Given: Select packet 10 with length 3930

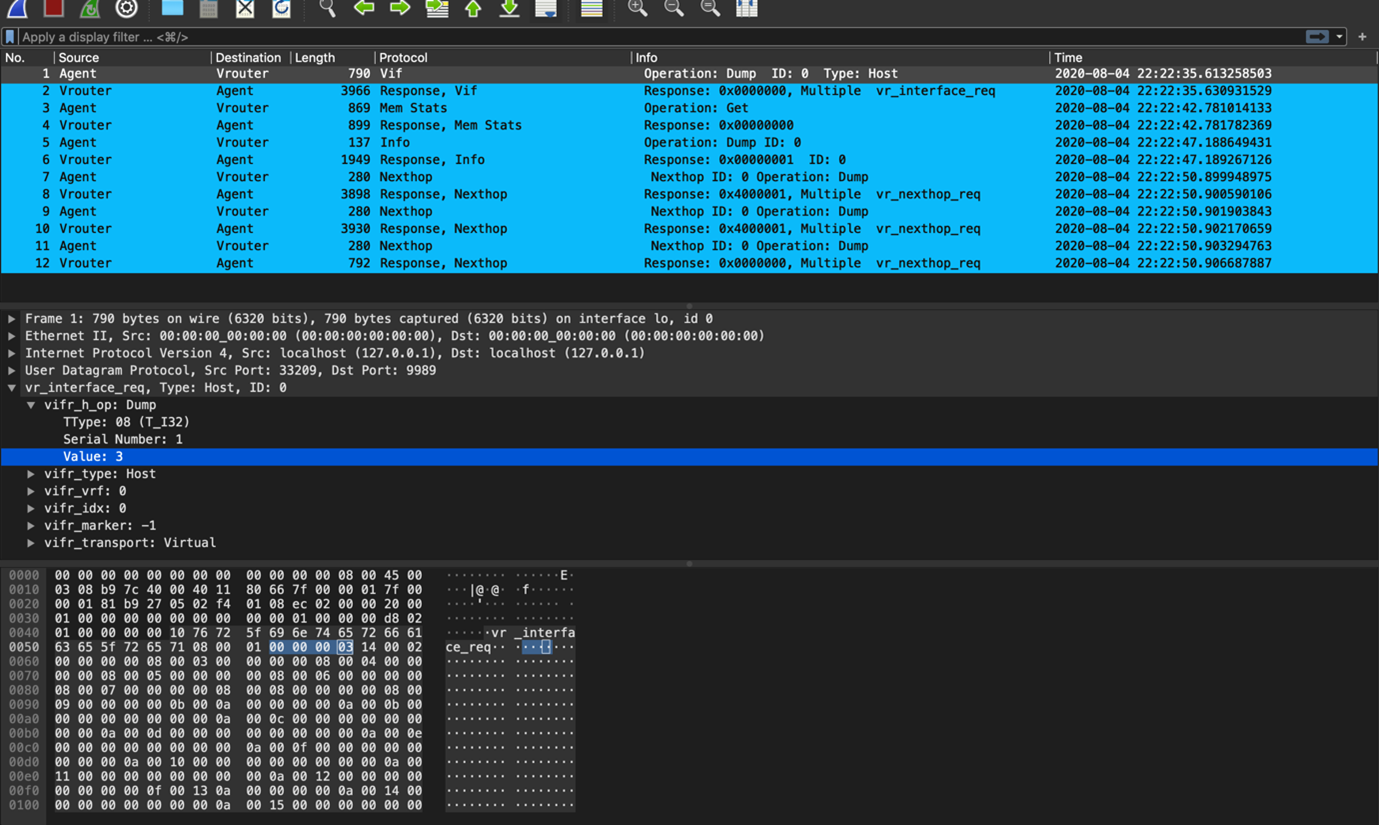Looking at the screenshot, I should [689, 229].
